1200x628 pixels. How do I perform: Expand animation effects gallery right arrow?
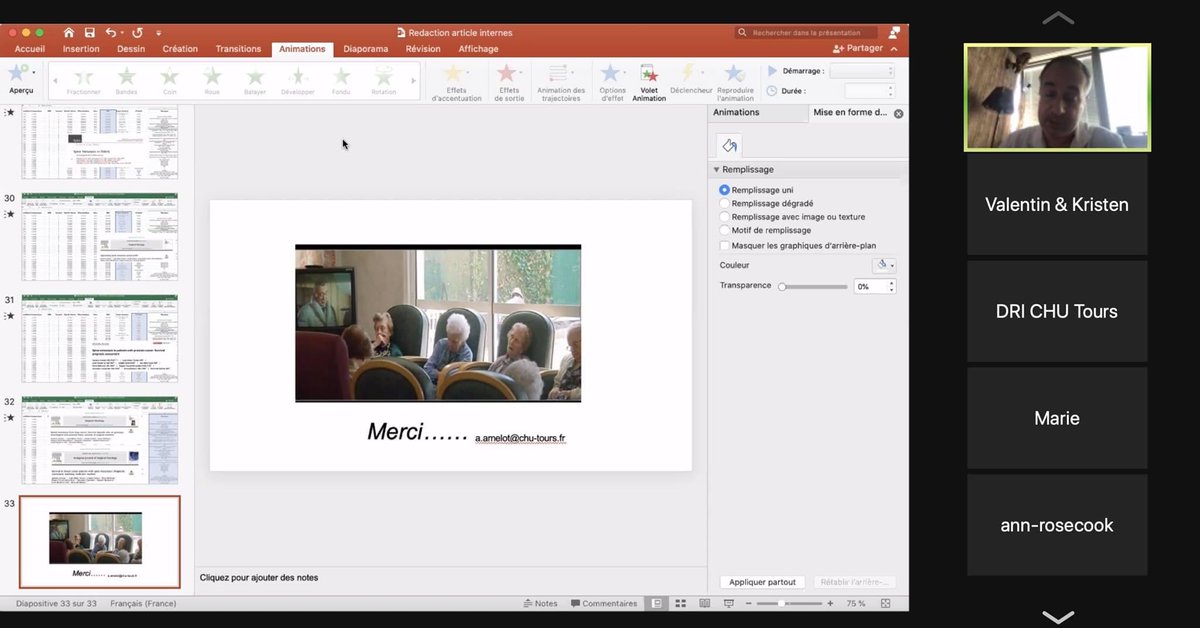(x=415, y=80)
